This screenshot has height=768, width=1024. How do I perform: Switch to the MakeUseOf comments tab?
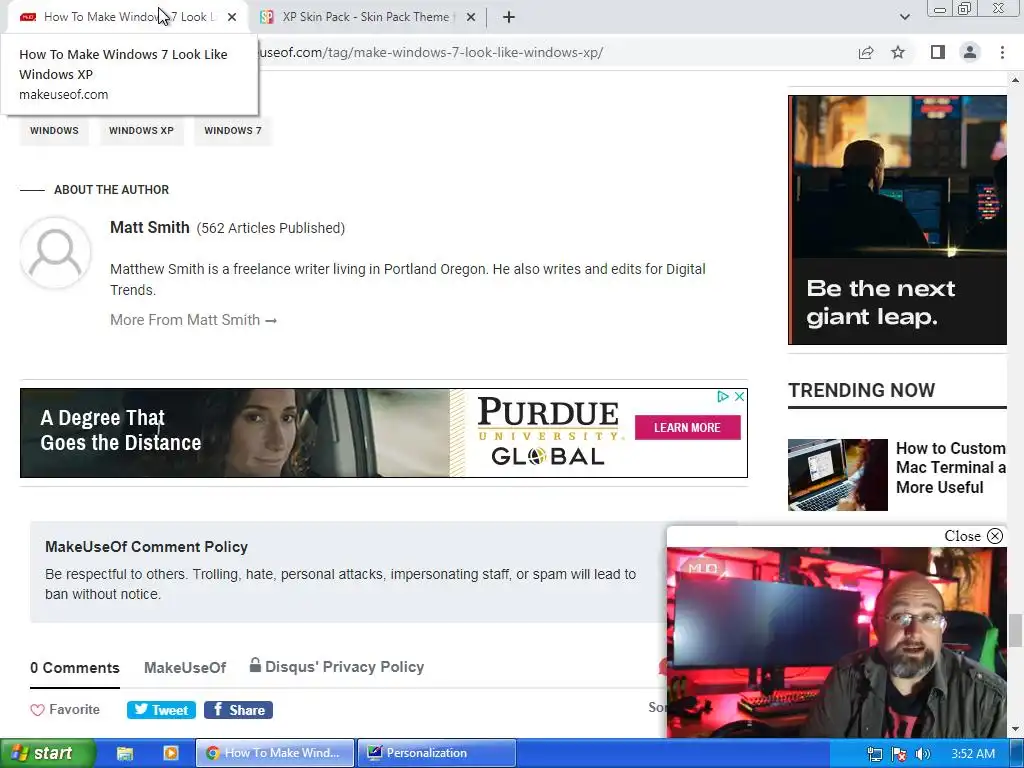pos(185,668)
